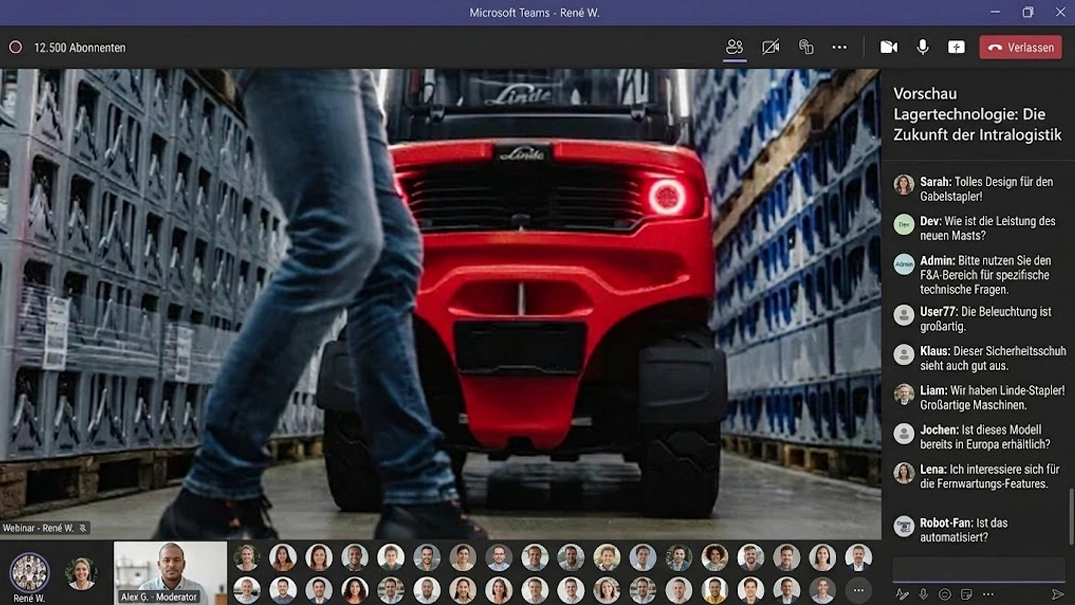Screen dimensions: 1075x605
Task: Show more participants via ellipsis in gallery
Action: coord(858,590)
